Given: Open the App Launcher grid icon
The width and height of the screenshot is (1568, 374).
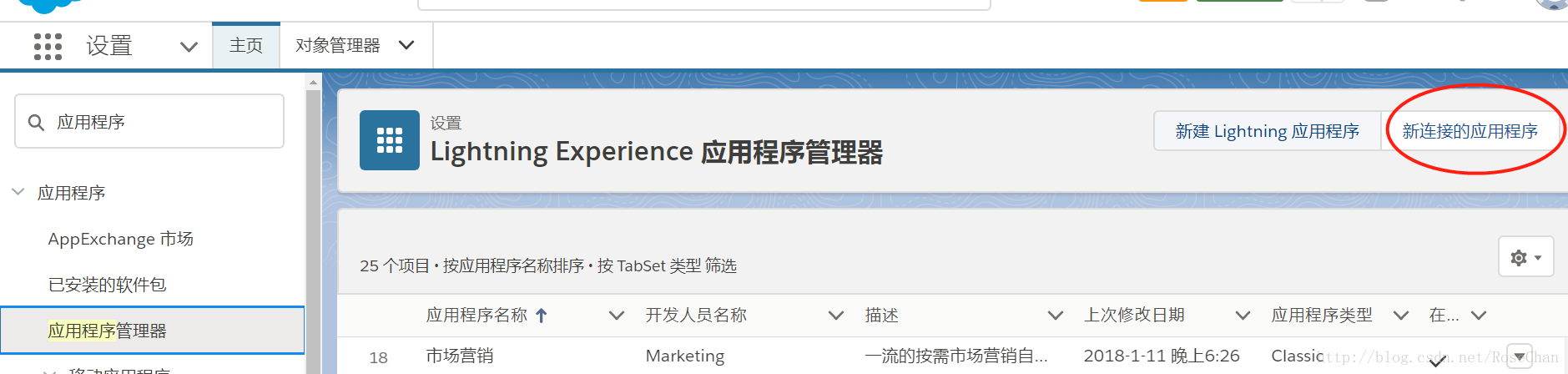Looking at the screenshot, I should [48, 47].
